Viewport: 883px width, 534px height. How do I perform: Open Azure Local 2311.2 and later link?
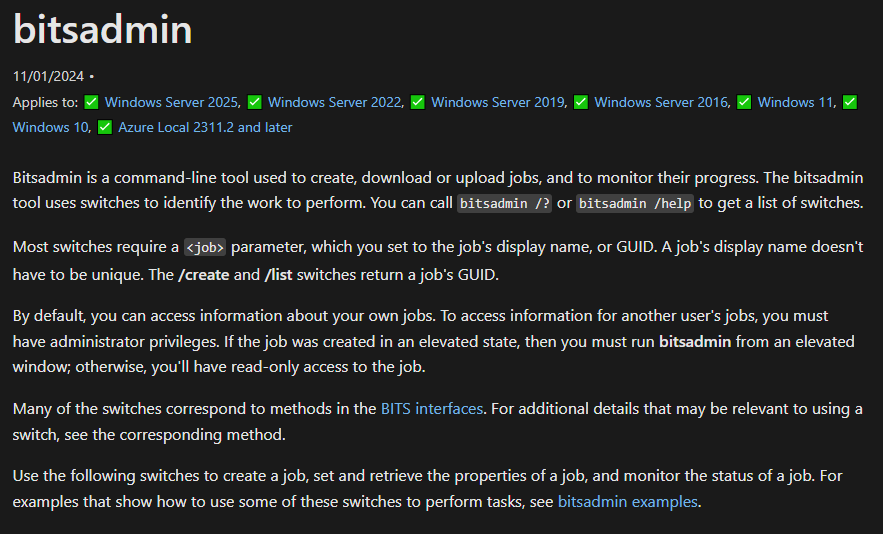point(205,127)
